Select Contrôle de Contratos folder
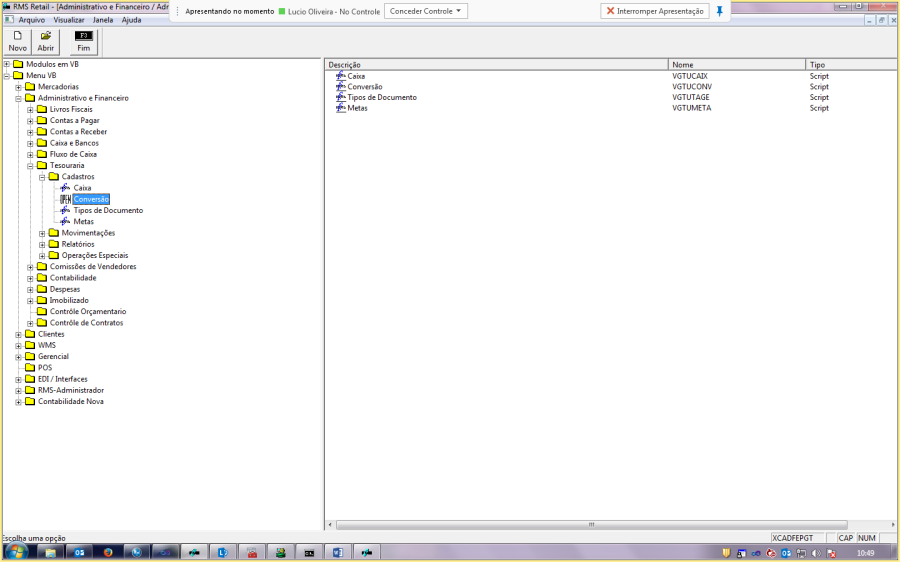 coord(86,323)
